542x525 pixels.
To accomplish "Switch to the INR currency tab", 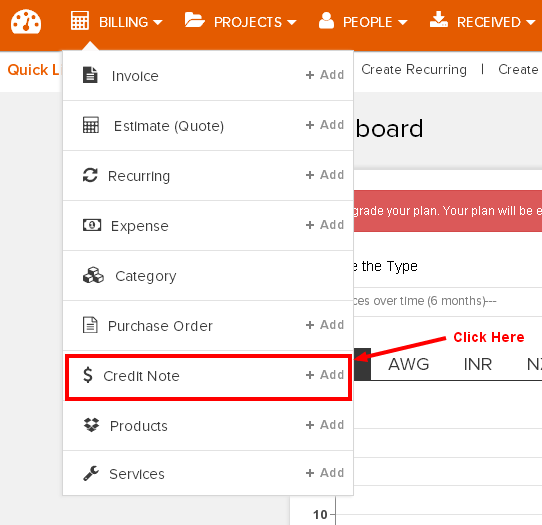I will 478,364.
